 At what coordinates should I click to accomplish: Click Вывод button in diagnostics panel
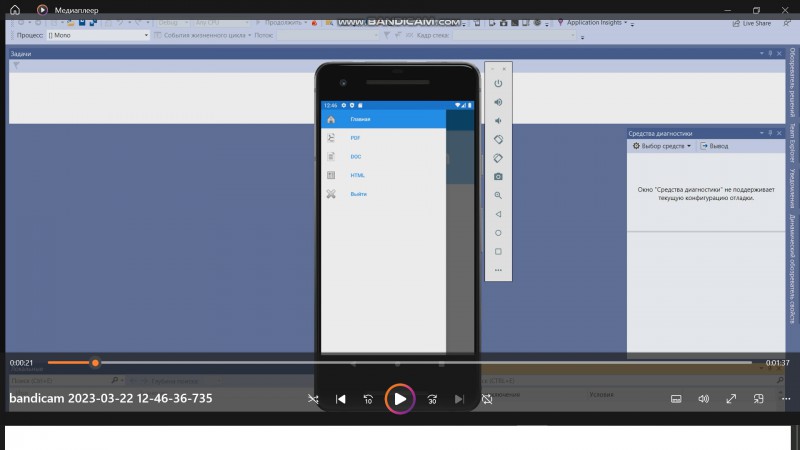[714, 146]
